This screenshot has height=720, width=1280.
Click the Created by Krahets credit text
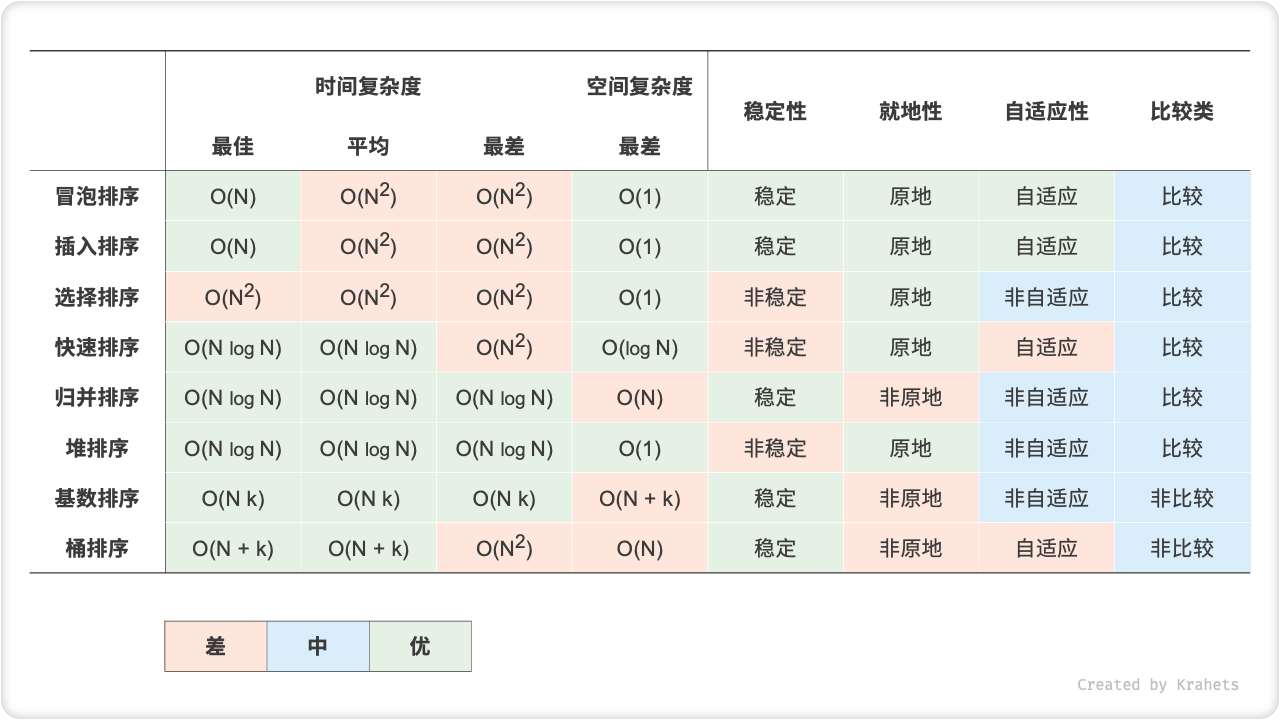click(x=1158, y=684)
